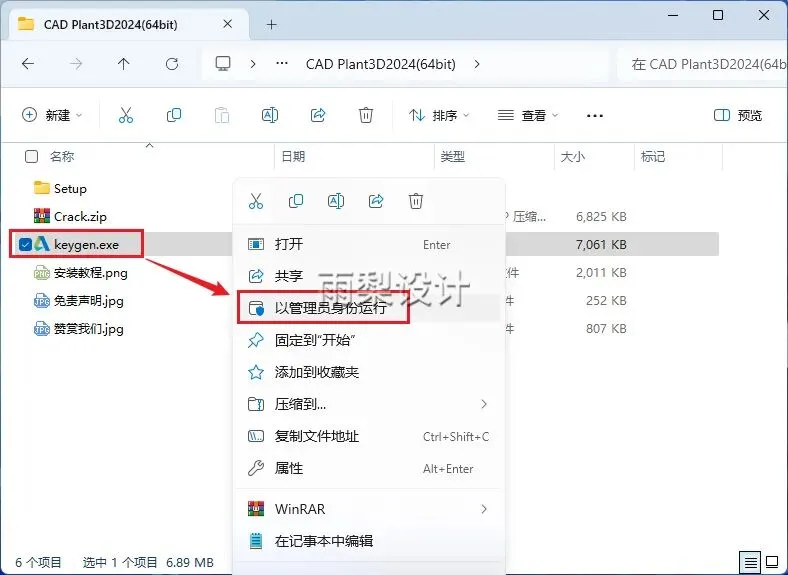Viewport: 788px width, 575px height.
Task: Select 打开 in the context menu
Action: 369,244
